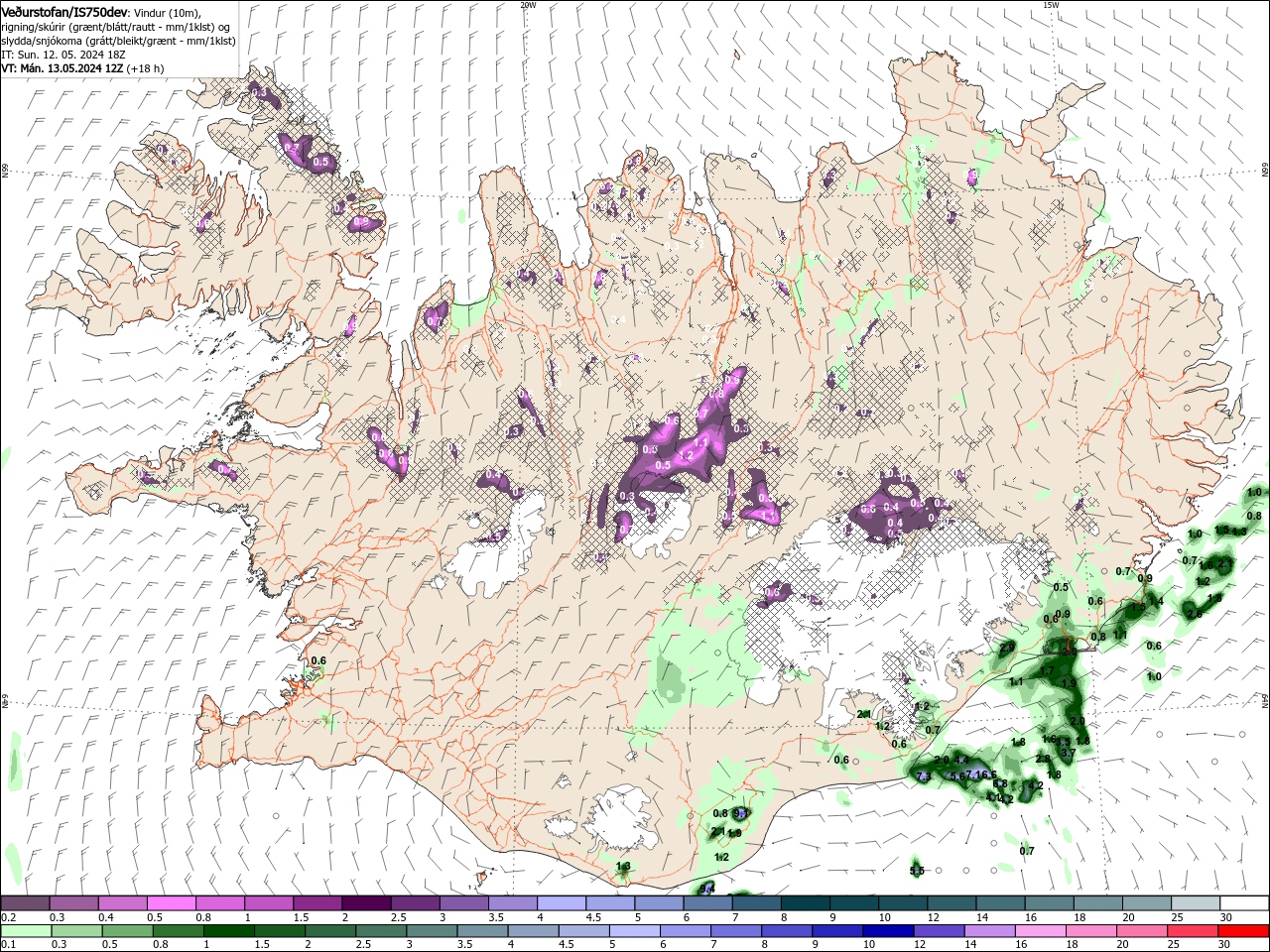This screenshot has width=1270, height=952.
Task: Click the lavender snow-scale swatch between 4 and 4.5
Action: pos(561,903)
